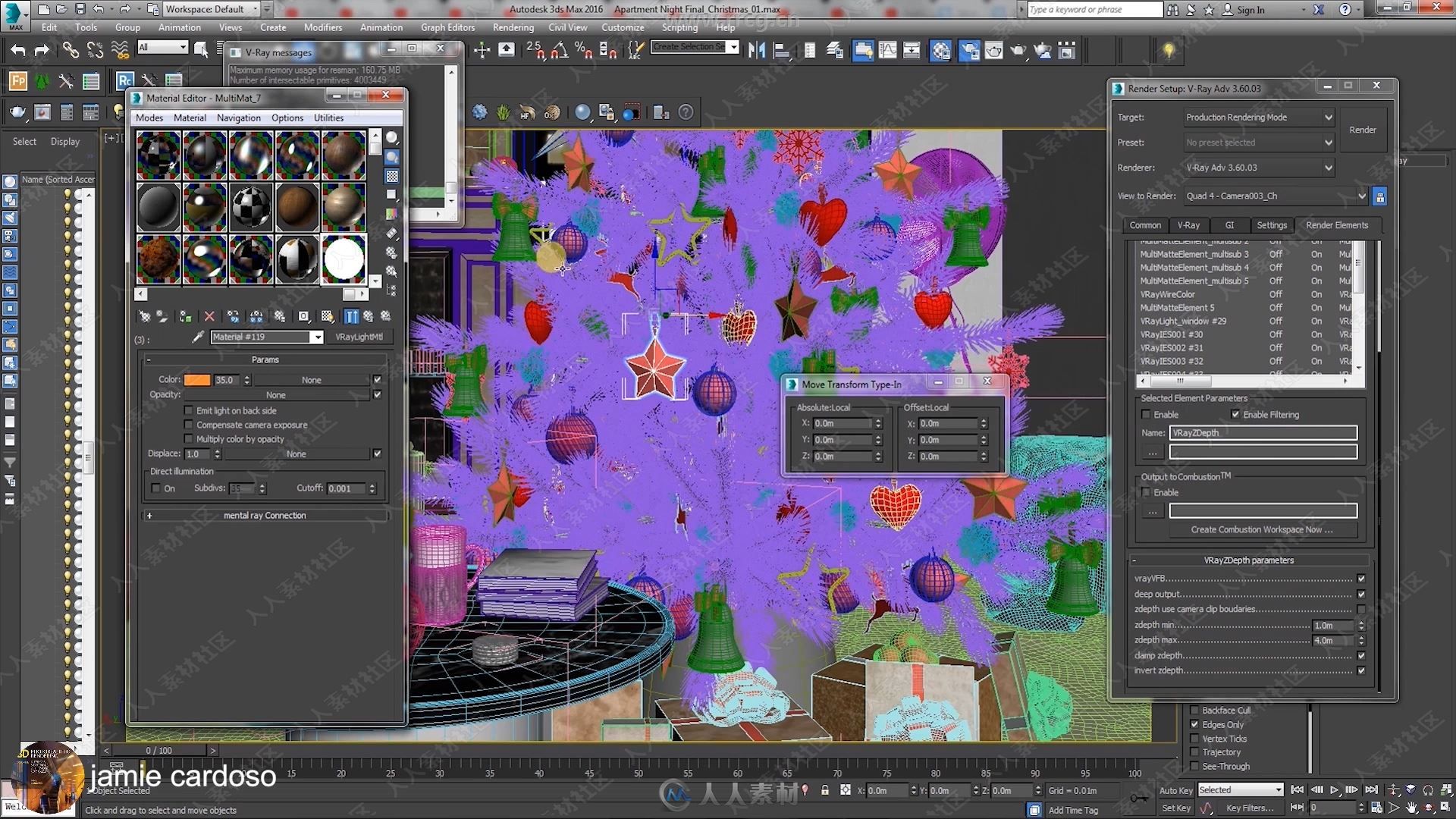Enable Multiply color by opacity checkbox
Screen dimensions: 1456x819
tap(189, 439)
